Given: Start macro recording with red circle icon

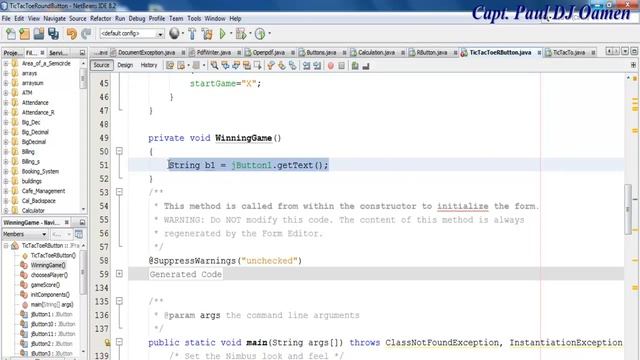Looking at the screenshot, I should (331, 66).
